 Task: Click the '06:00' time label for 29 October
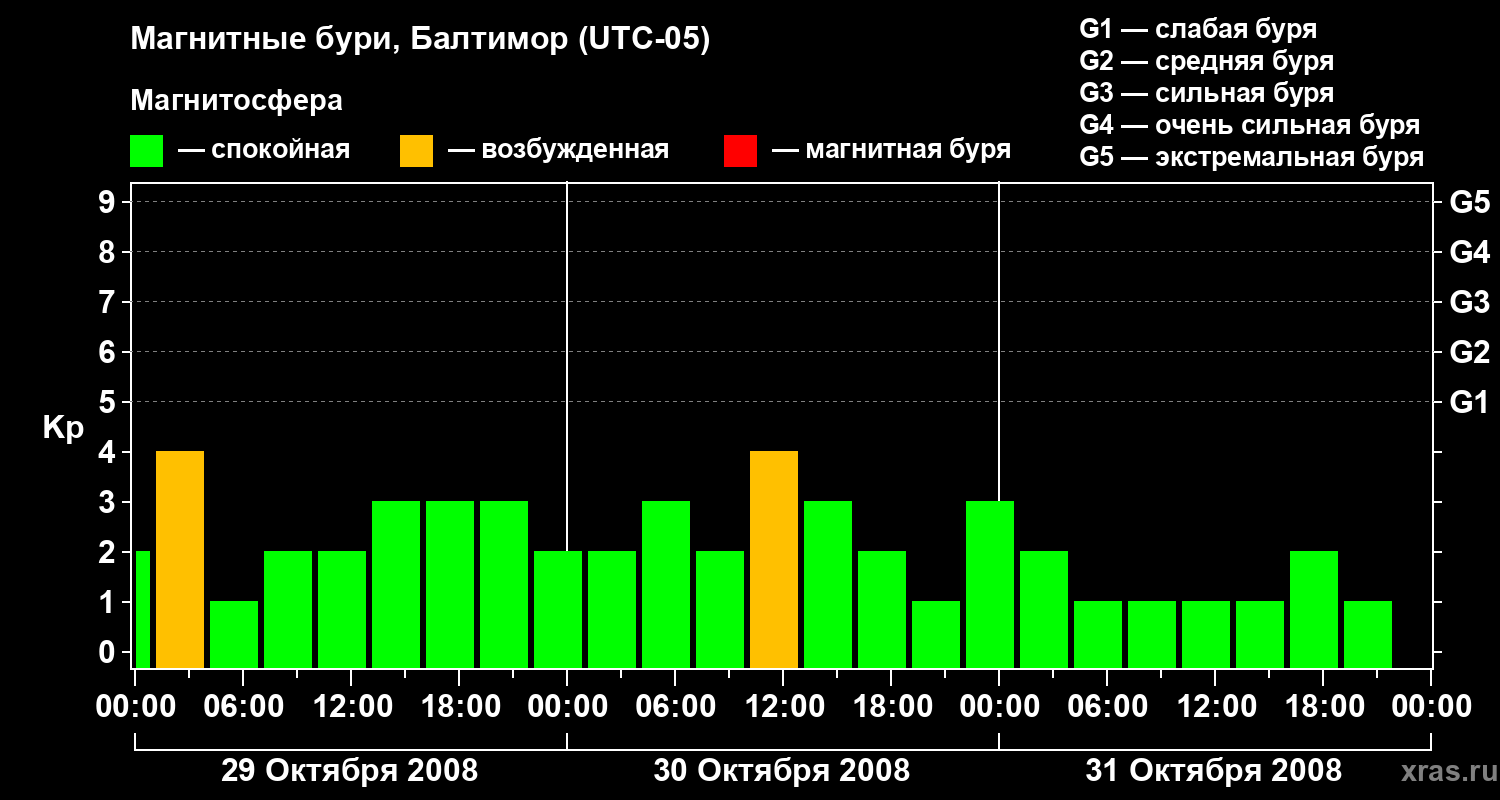pos(243,707)
